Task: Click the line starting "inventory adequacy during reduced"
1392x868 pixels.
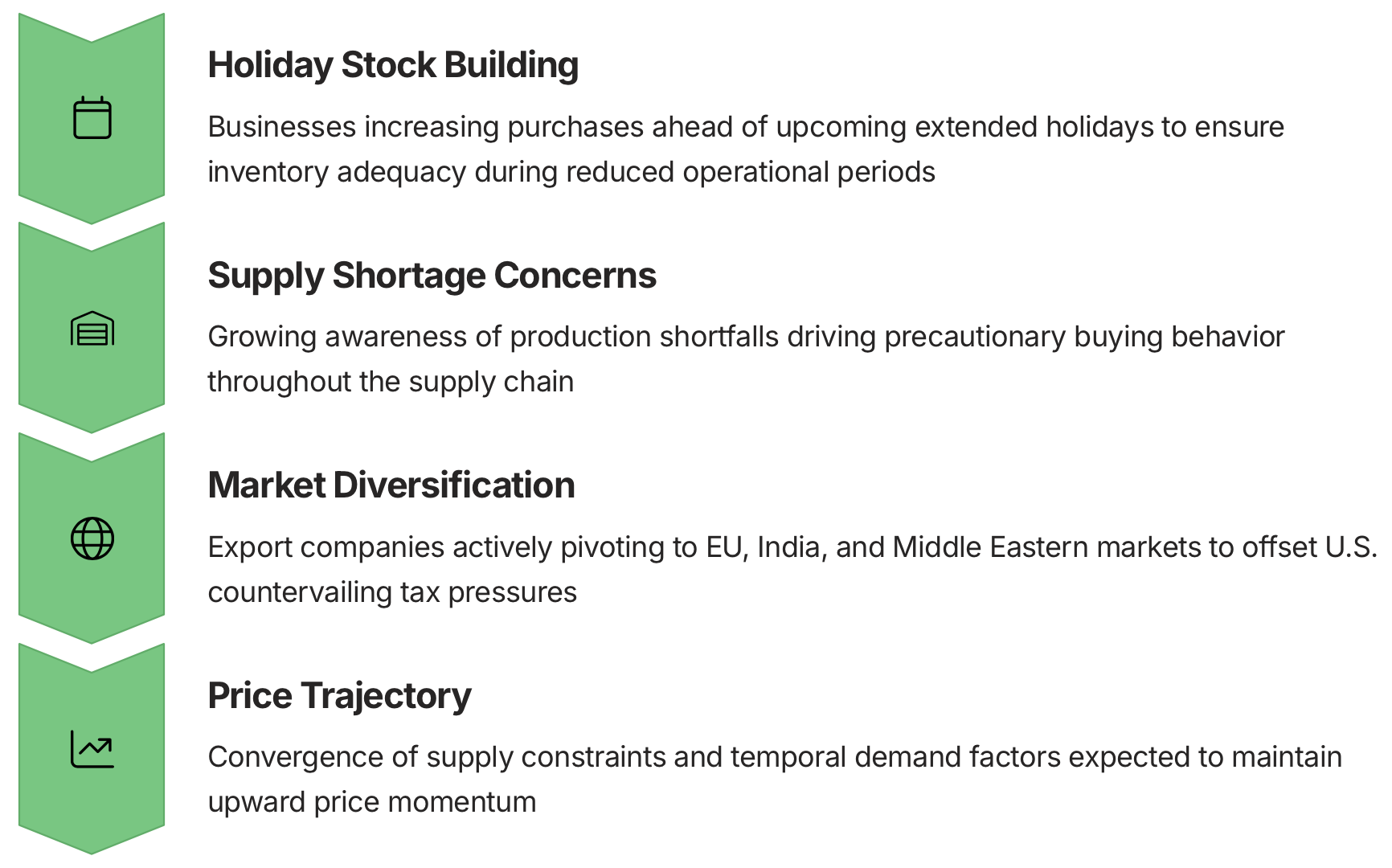Action: [x=571, y=172]
